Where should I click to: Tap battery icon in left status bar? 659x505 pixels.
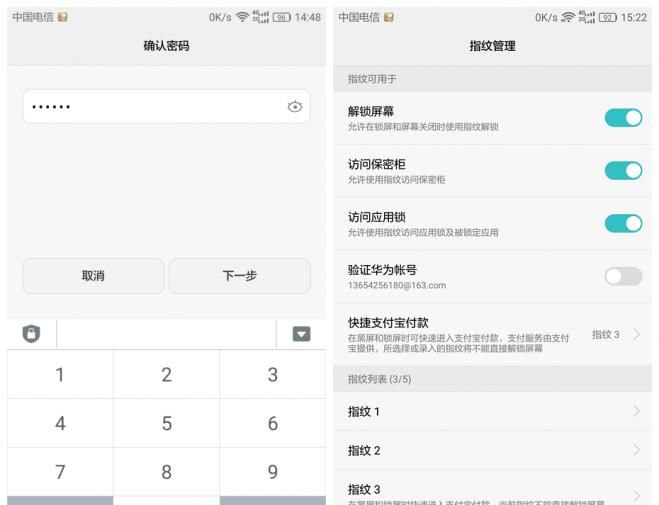tap(282, 17)
